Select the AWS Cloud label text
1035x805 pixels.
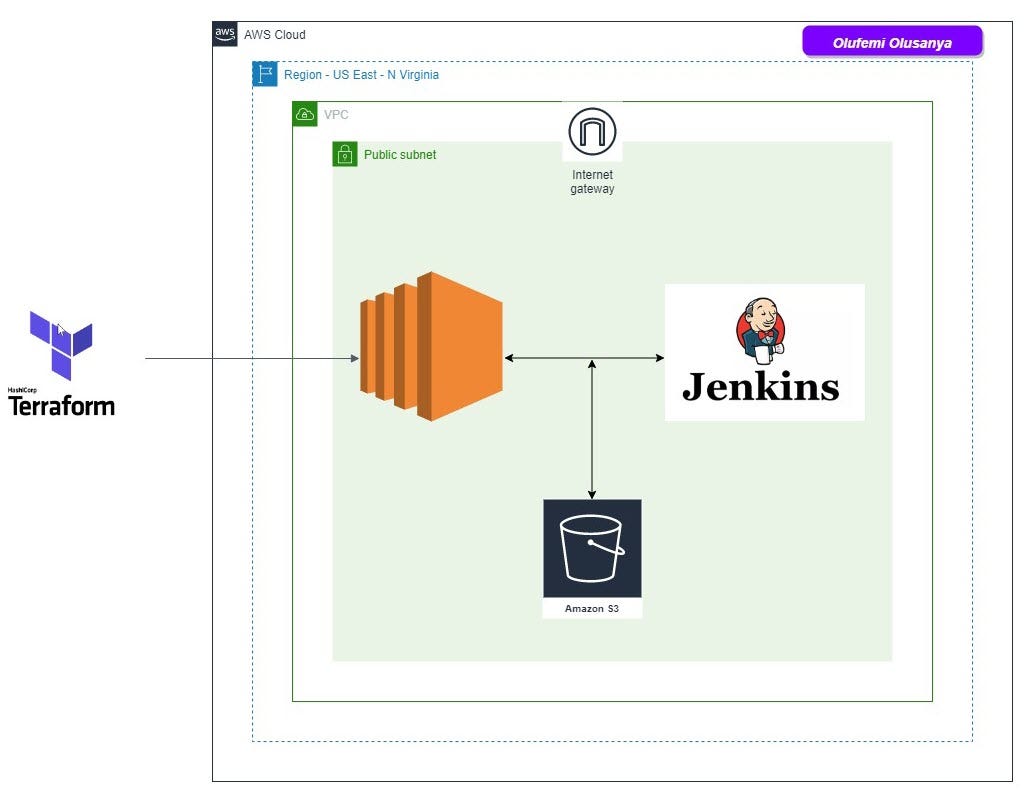click(273, 33)
